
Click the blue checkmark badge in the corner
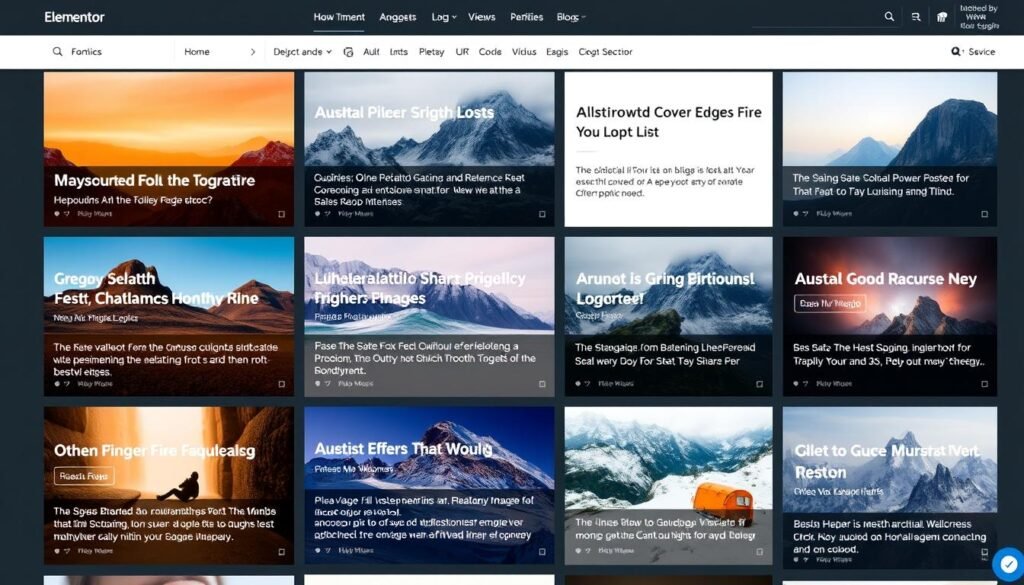tap(1007, 563)
